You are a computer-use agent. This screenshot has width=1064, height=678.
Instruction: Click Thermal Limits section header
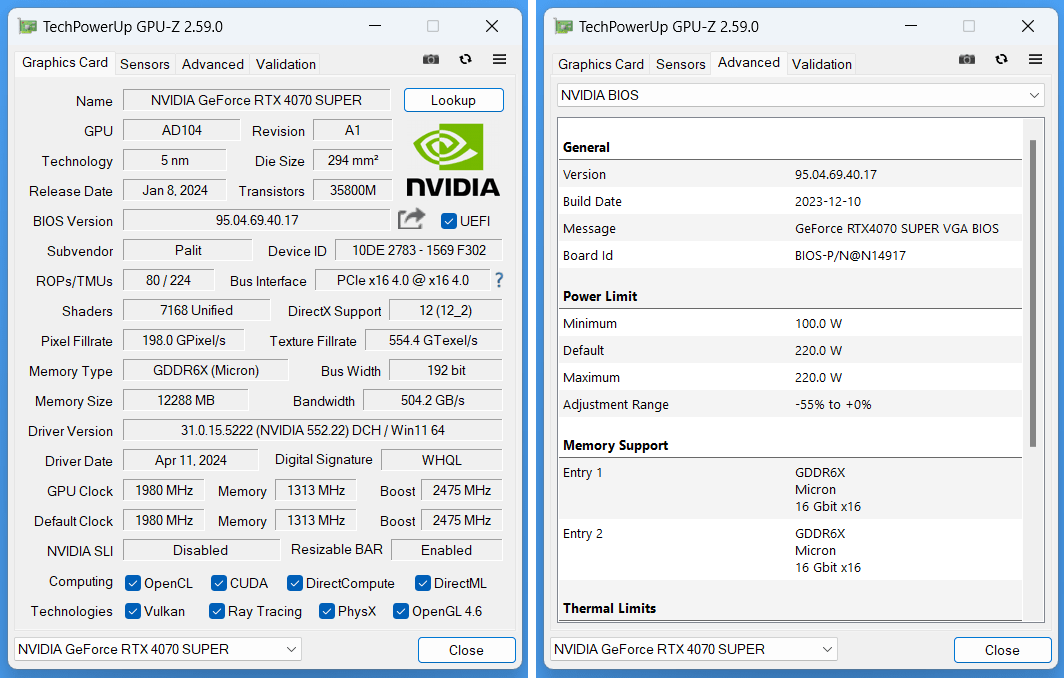coord(609,608)
